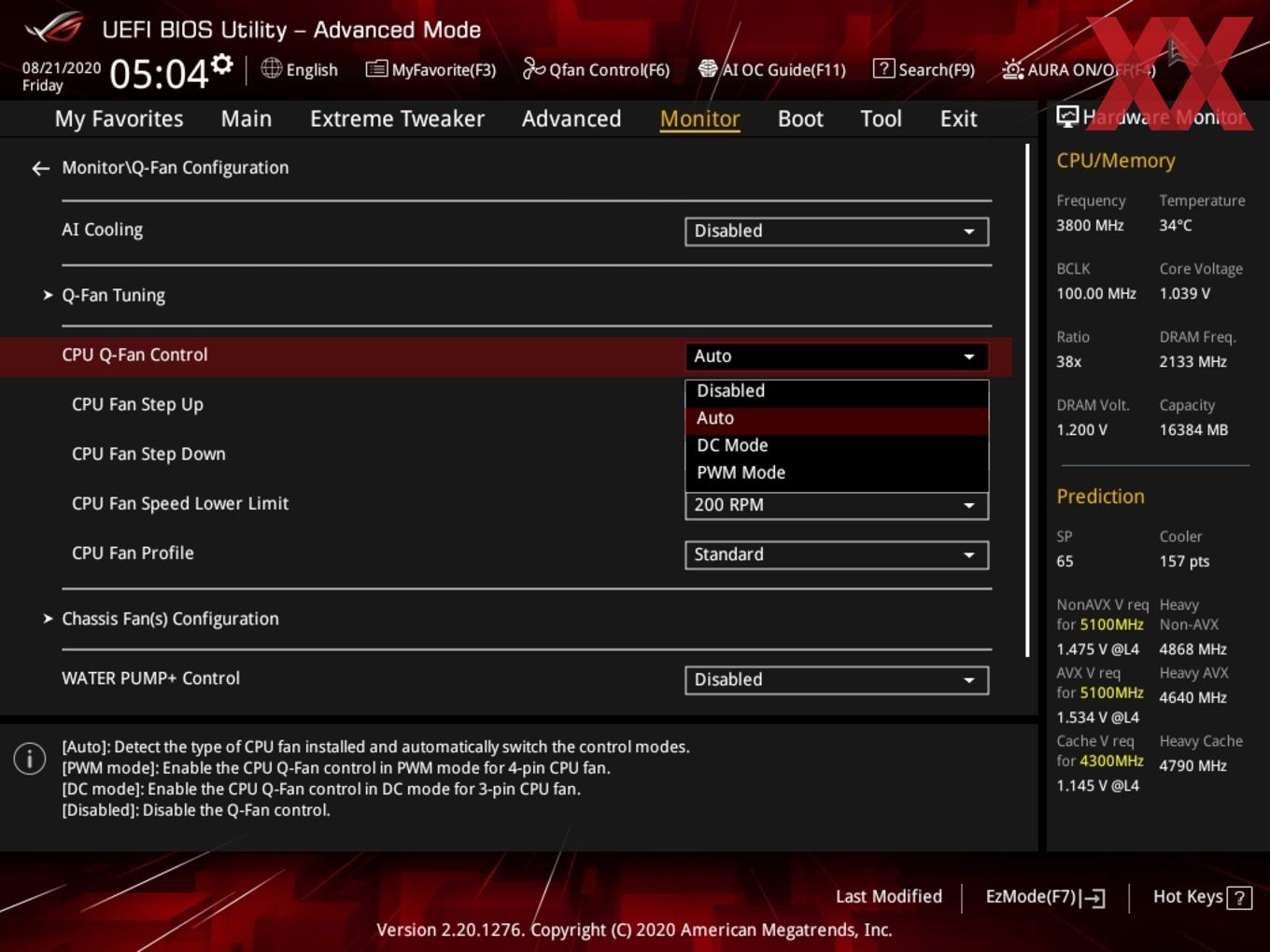Open the Extreme Tweaker tab
Viewport: 1270px width, 952px height.
click(x=397, y=119)
